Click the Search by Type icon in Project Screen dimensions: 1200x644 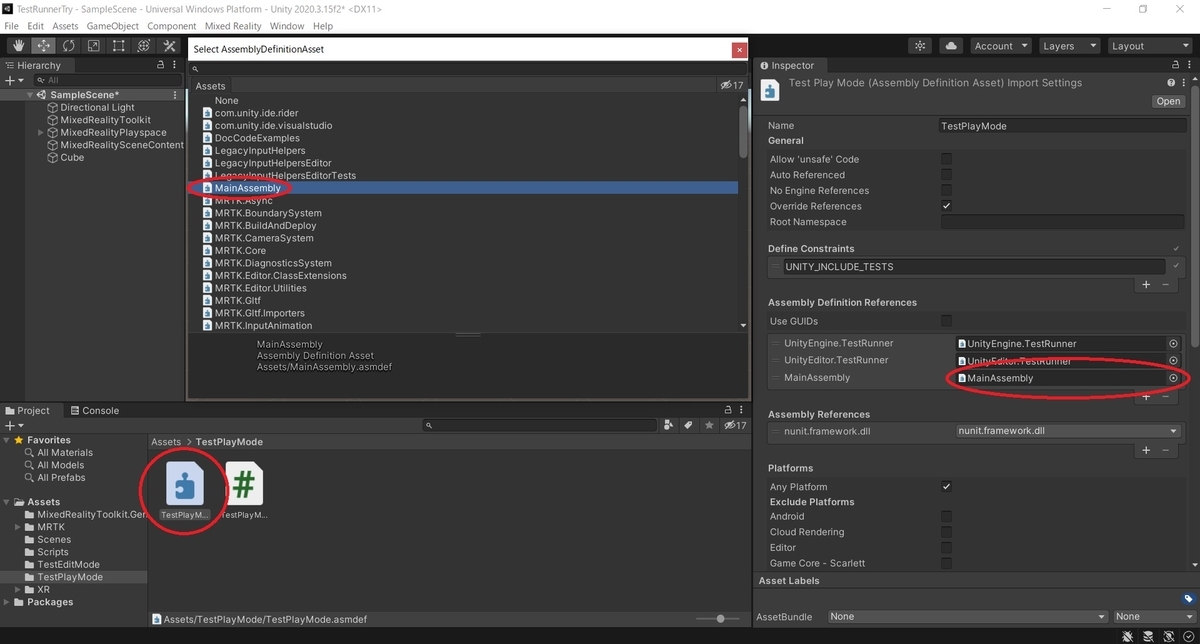coord(668,426)
